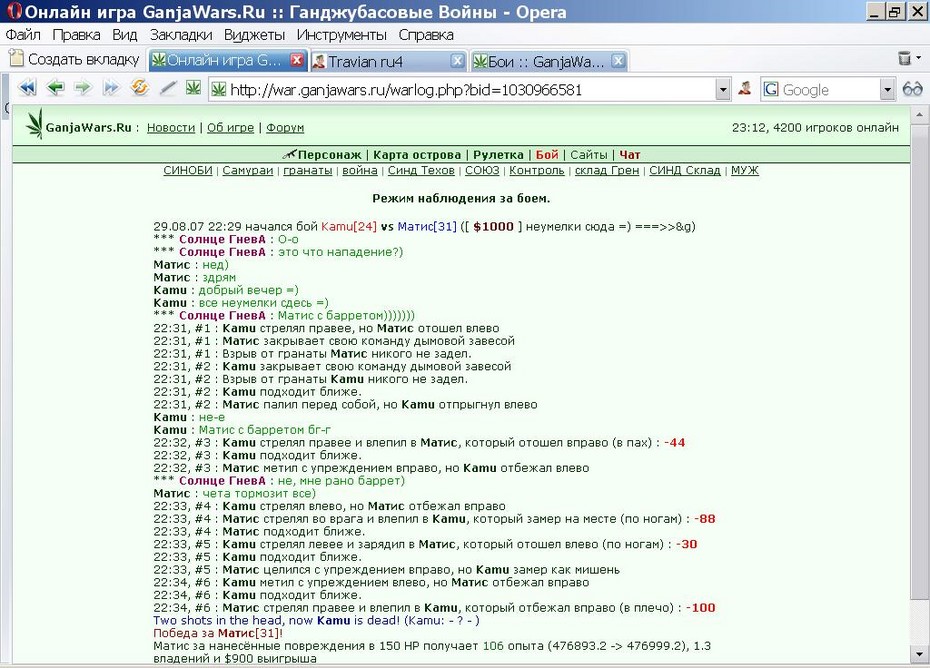Click the "23:12, 4200 игроков онлайн" status text
Viewport: 930px width, 668px height.
point(816,128)
